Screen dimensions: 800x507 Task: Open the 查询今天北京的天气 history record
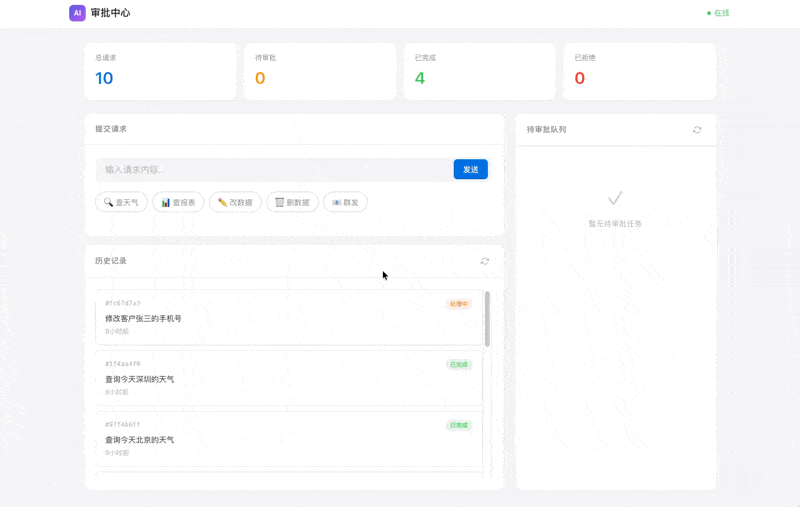pos(288,440)
